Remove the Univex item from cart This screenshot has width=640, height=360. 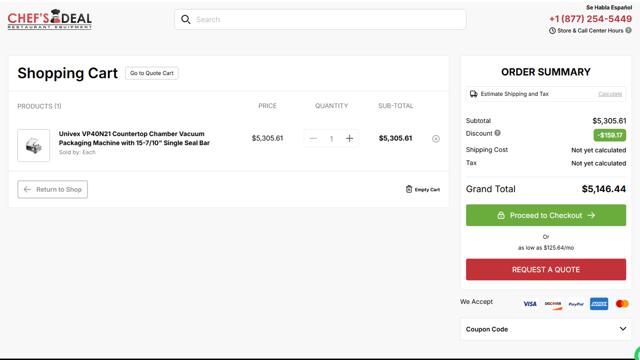[x=436, y=139]
